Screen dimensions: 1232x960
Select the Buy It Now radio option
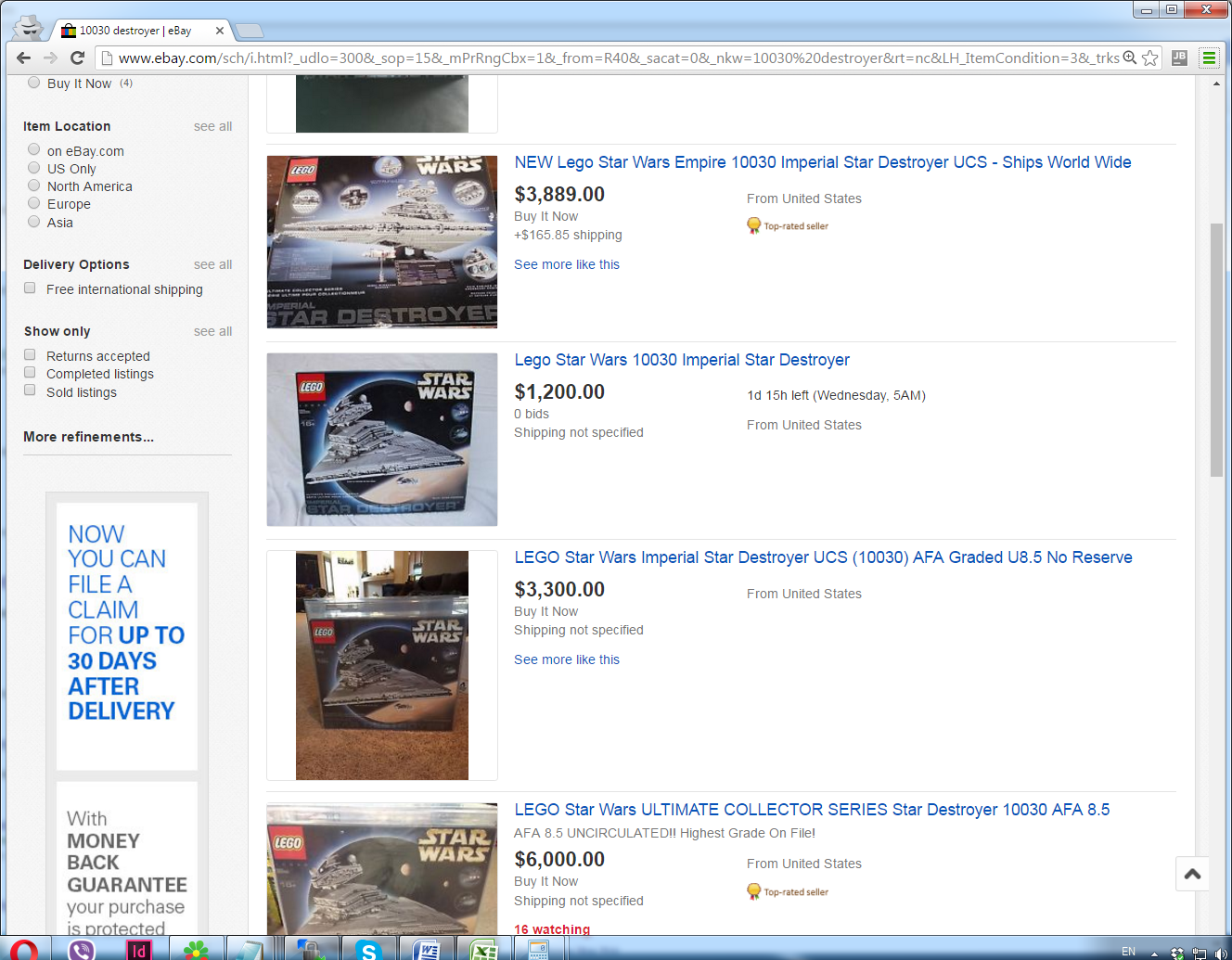[34, 83]
